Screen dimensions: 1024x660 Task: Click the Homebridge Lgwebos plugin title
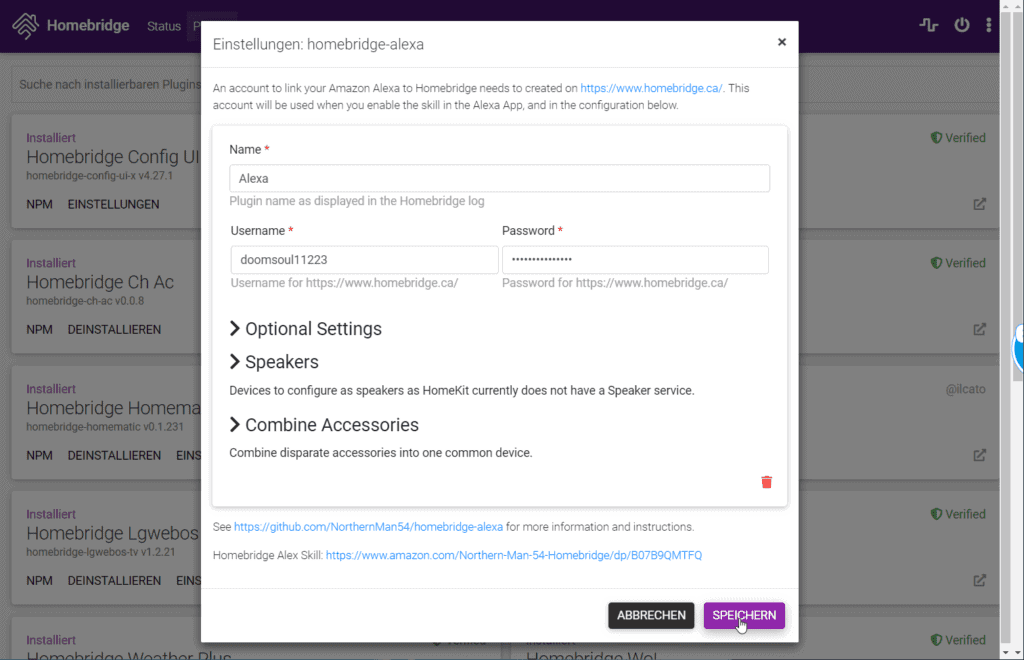(x=112, y=534)
